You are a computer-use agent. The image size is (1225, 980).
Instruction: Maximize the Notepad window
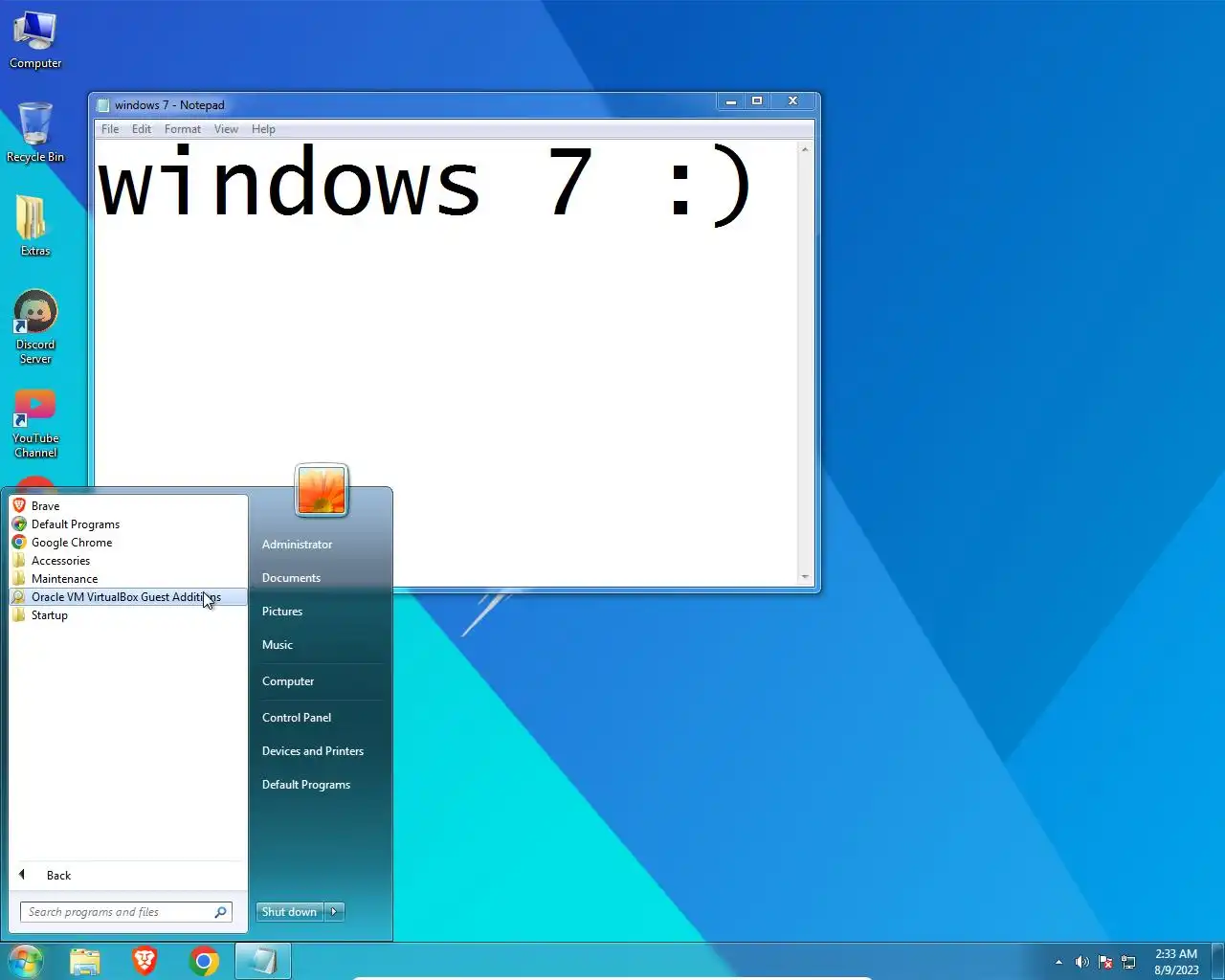coord(757,101)
